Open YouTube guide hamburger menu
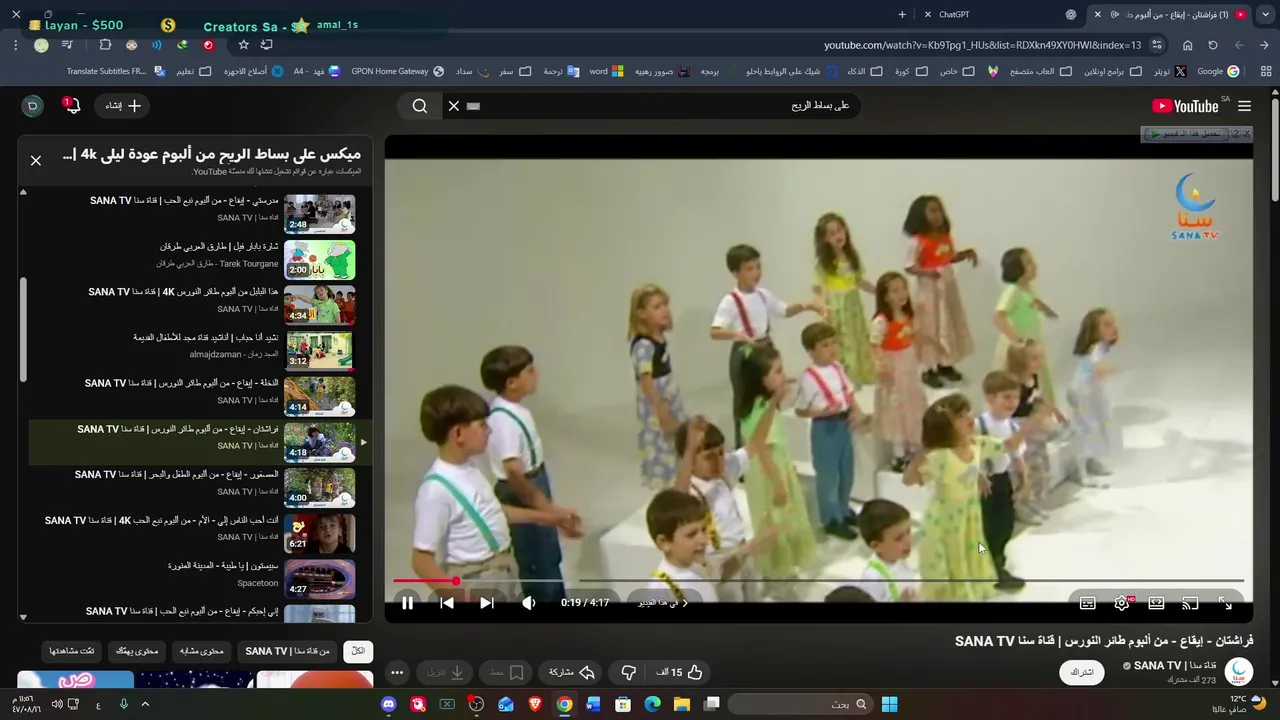Image resolution: width=1280 pixels, height=720 pixels. 1245,106
